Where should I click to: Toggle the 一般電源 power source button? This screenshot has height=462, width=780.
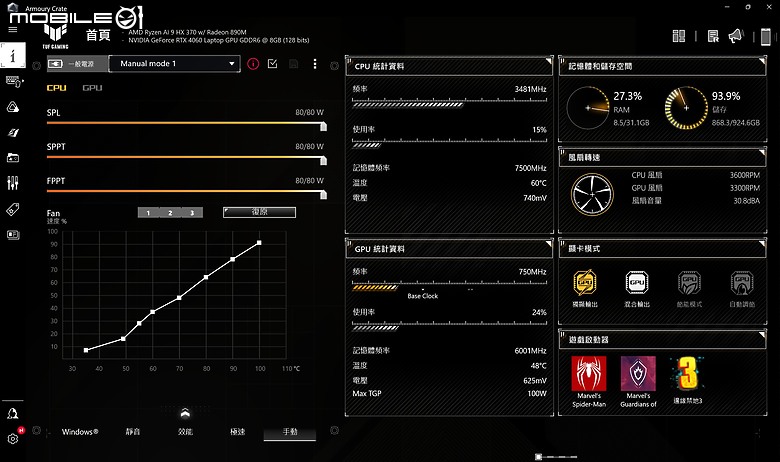77,64
